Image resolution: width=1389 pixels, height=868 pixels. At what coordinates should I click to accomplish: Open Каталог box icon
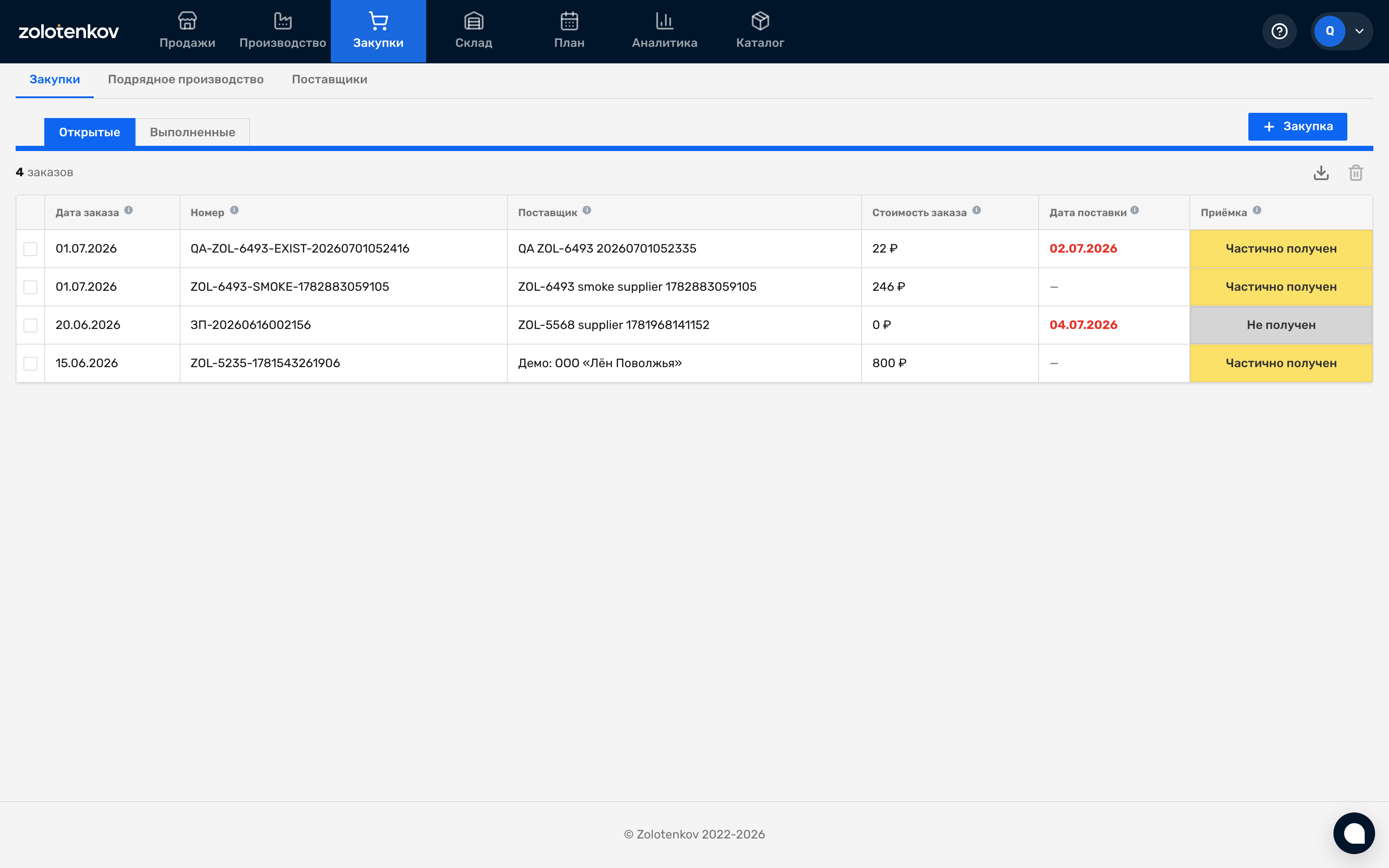click(x=760, y=21)
